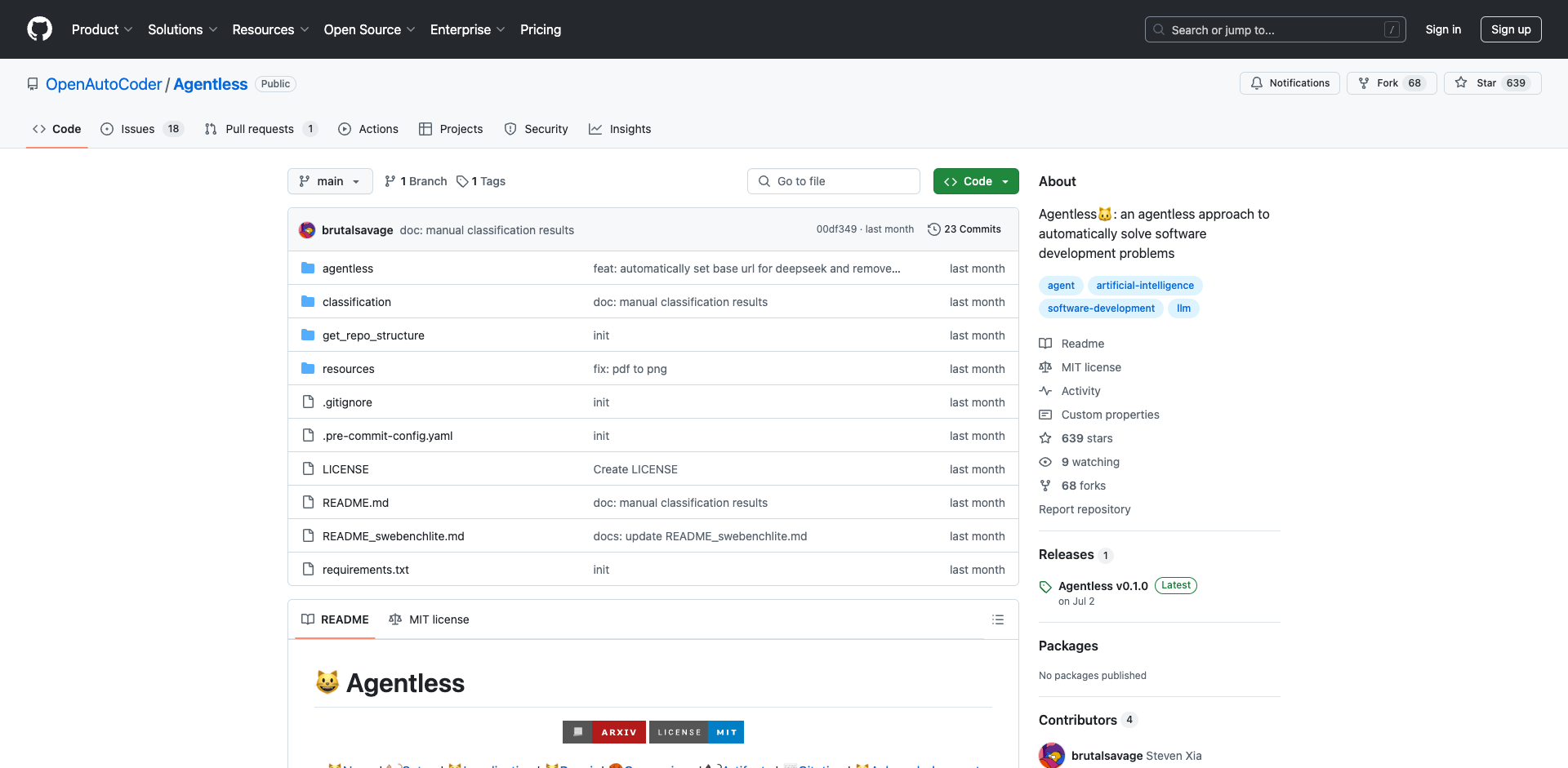This screenshot has height=768, width=1568.
Task: Open the Product menu
Action: pyautogui.click(x=102, y=29)
